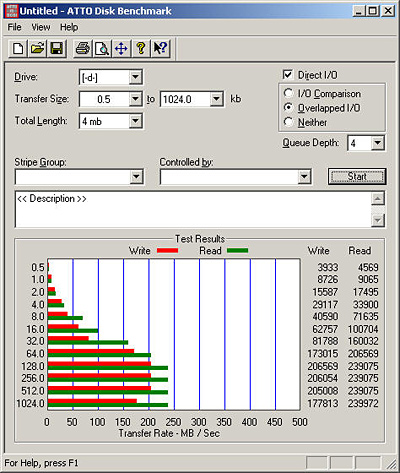The image size is (400, 473).
Task: Open the View menu
Action: point(41,27)
